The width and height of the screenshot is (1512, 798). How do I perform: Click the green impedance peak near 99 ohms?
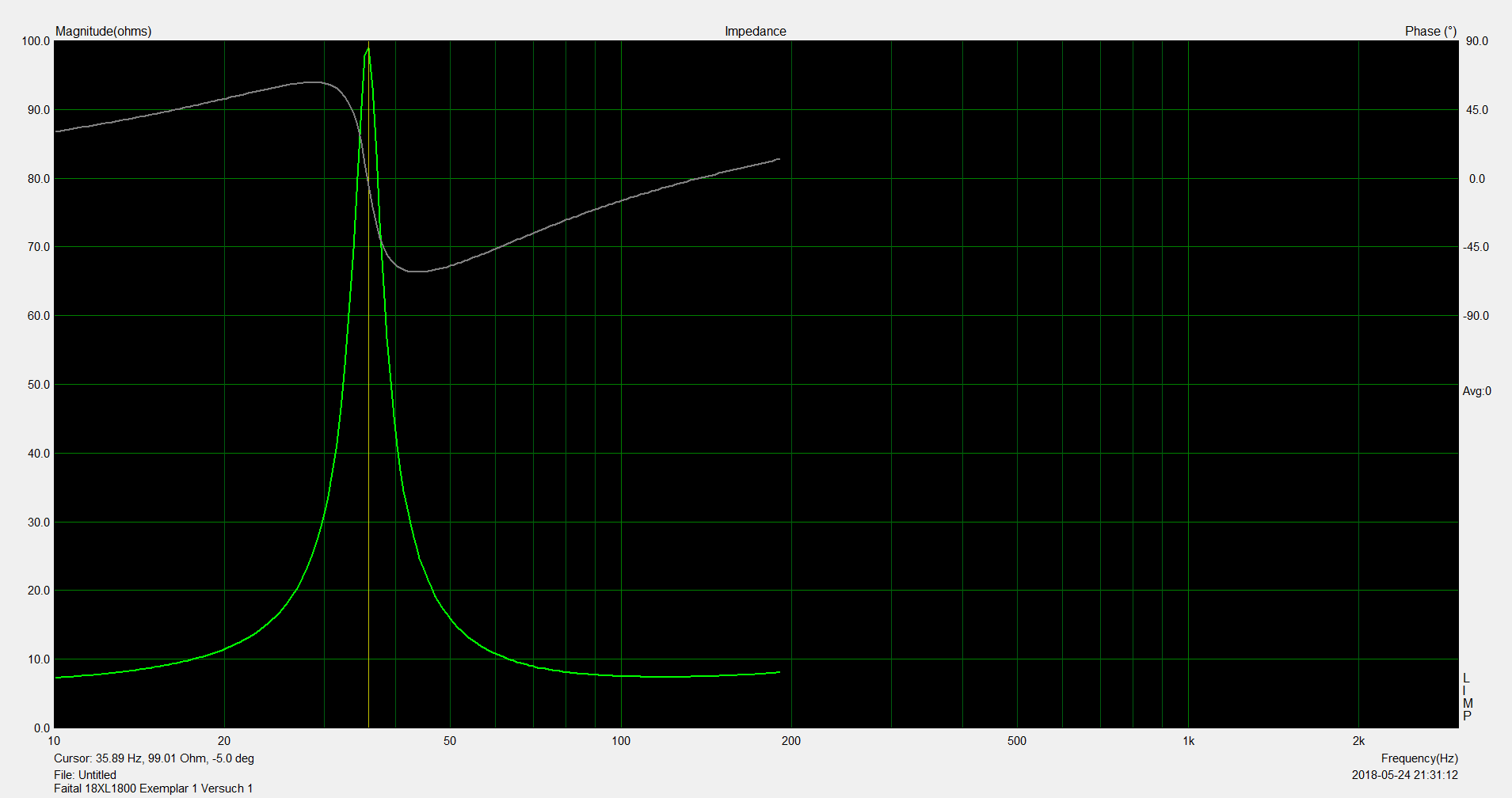click(x=368, y=50)
